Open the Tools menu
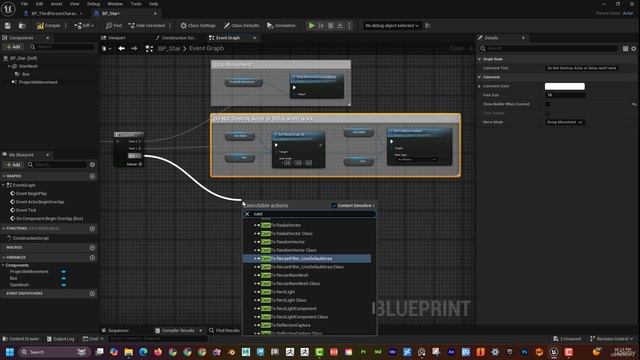This screenshot has width=640, height=360. [136, 4]
